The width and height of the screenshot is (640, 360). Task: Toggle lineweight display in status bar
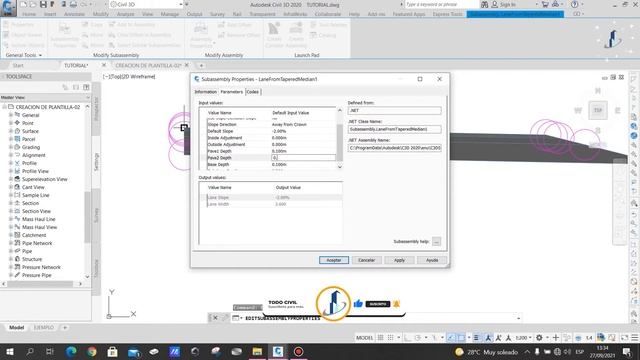point(476,338)
